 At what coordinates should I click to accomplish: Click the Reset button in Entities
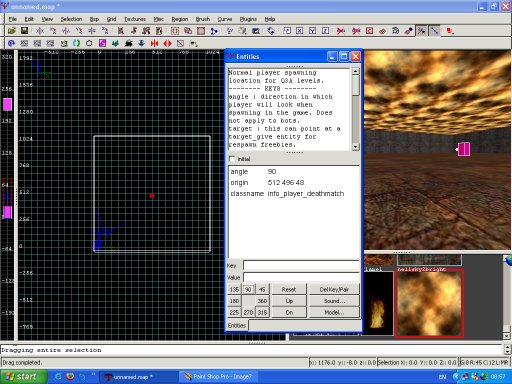[x=289, y=289]
